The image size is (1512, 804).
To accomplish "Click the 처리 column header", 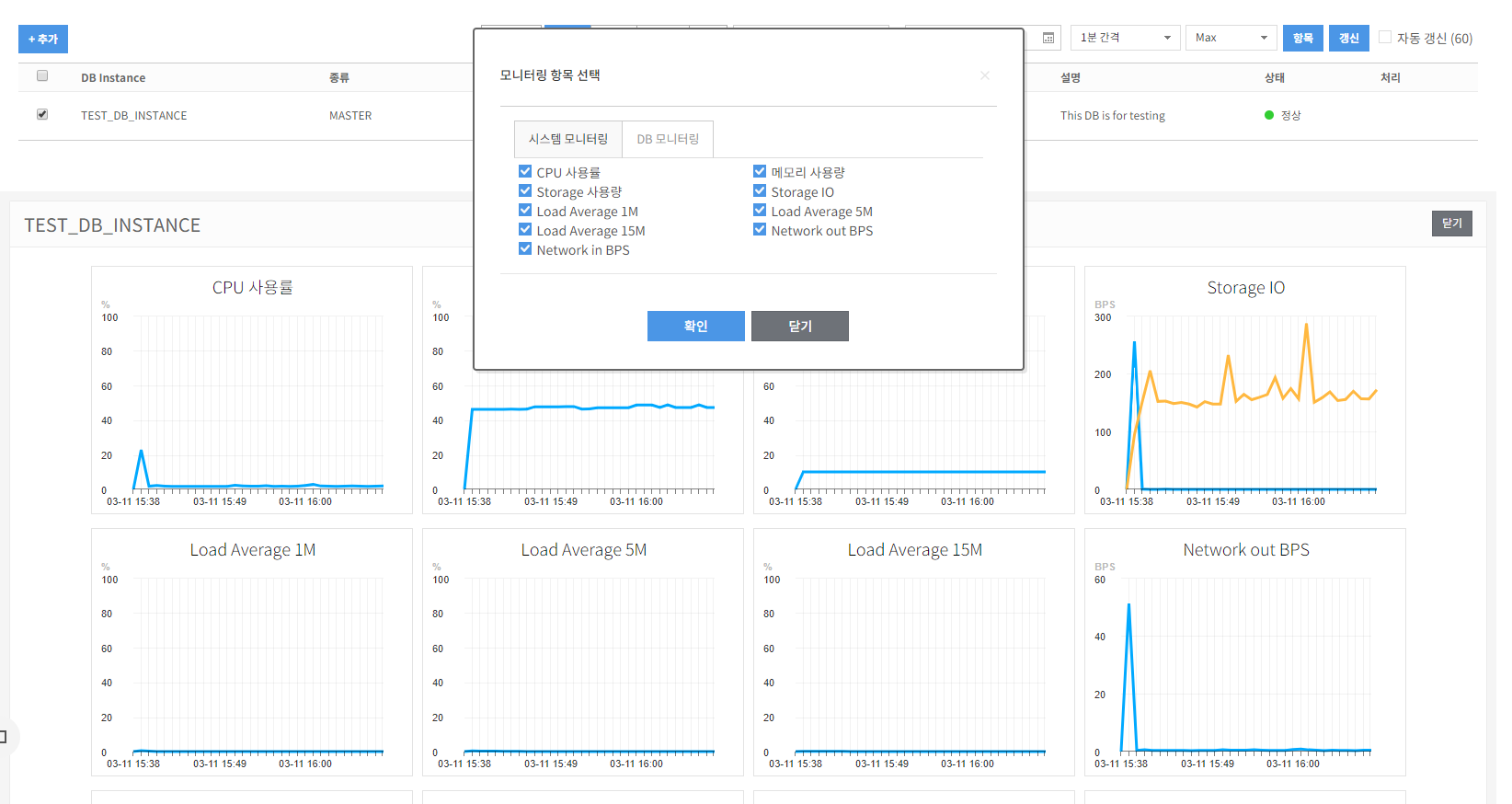I will coord(1391,77).
